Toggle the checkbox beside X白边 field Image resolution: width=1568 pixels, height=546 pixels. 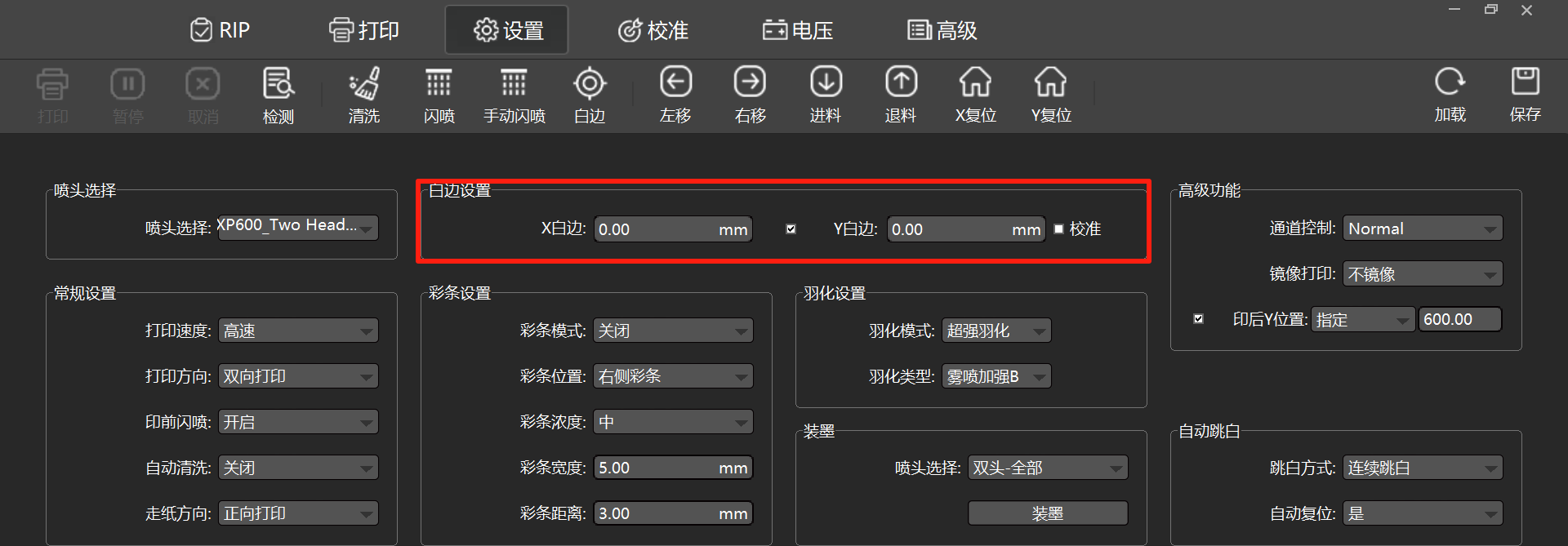pos(791,229)
